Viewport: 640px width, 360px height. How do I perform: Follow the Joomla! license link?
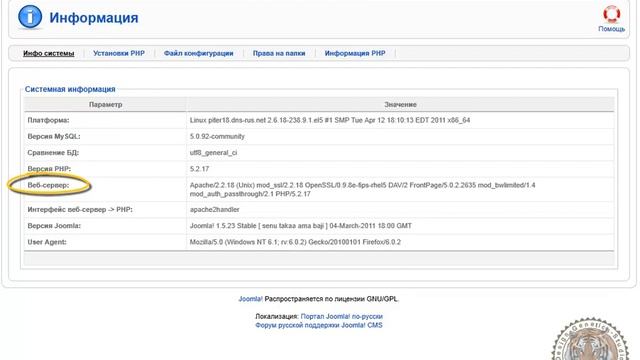[x=250, y=299]
